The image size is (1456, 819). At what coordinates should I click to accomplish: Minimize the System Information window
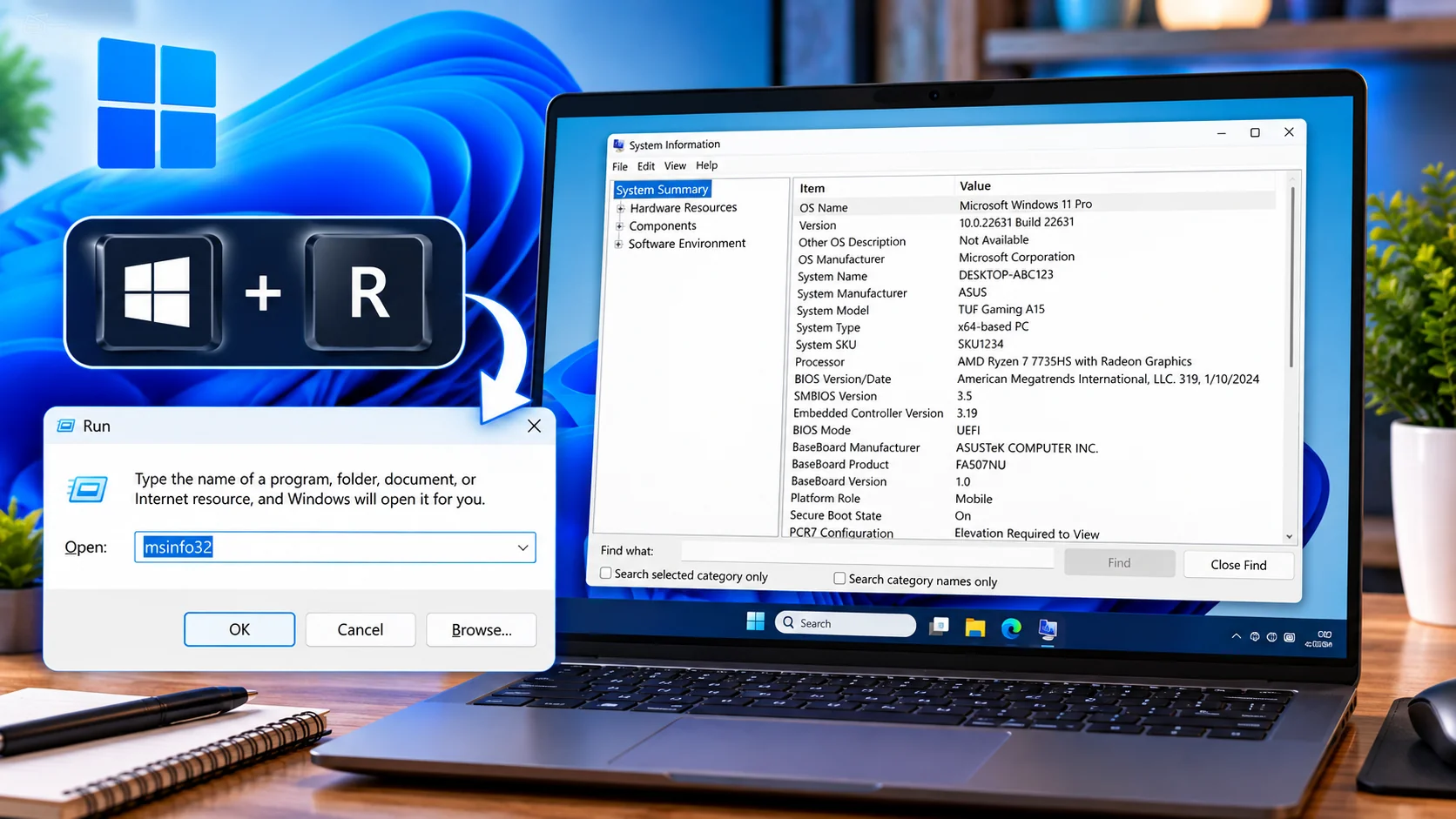(x=1222, y=133)
